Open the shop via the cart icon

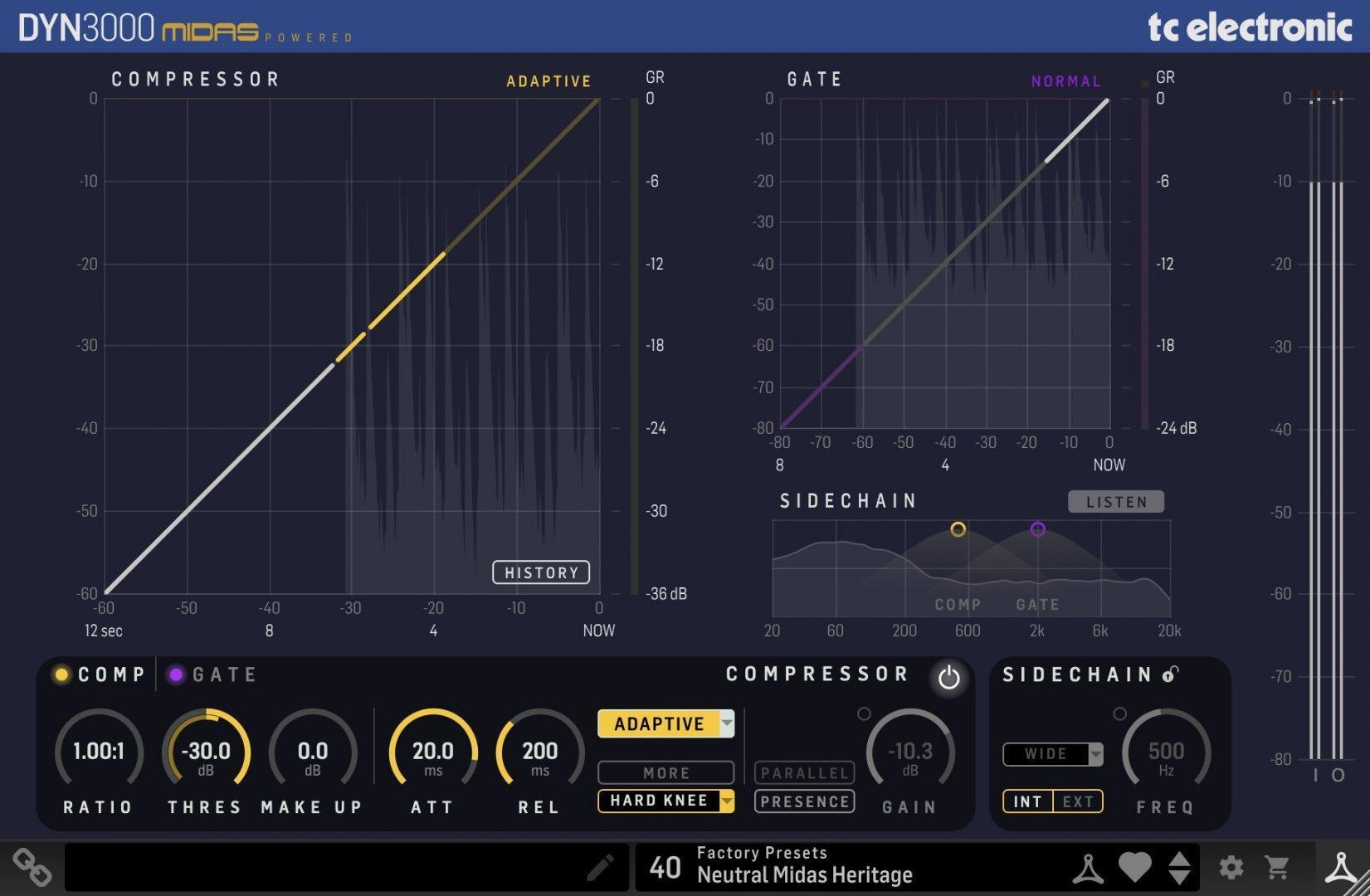pyautogui.click(x=1279, y=867)
